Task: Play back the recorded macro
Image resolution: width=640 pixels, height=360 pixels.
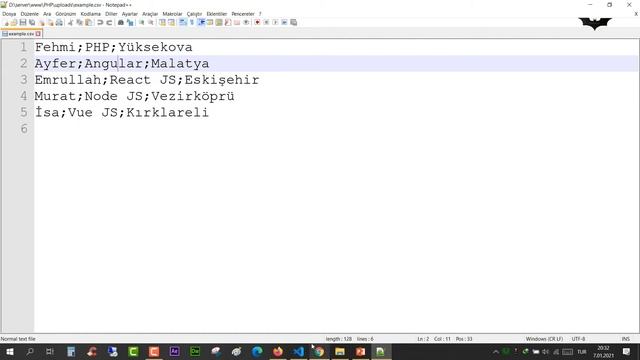Action: tap(275, 22)
